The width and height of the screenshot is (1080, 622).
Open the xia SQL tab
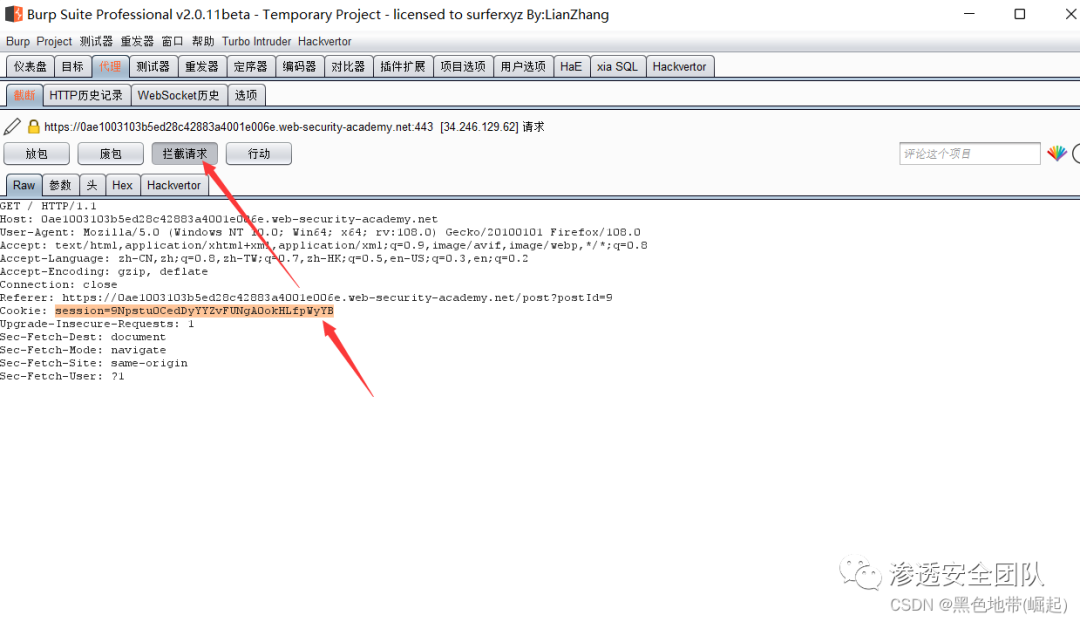pyautogui.click(x=617, y=67)
